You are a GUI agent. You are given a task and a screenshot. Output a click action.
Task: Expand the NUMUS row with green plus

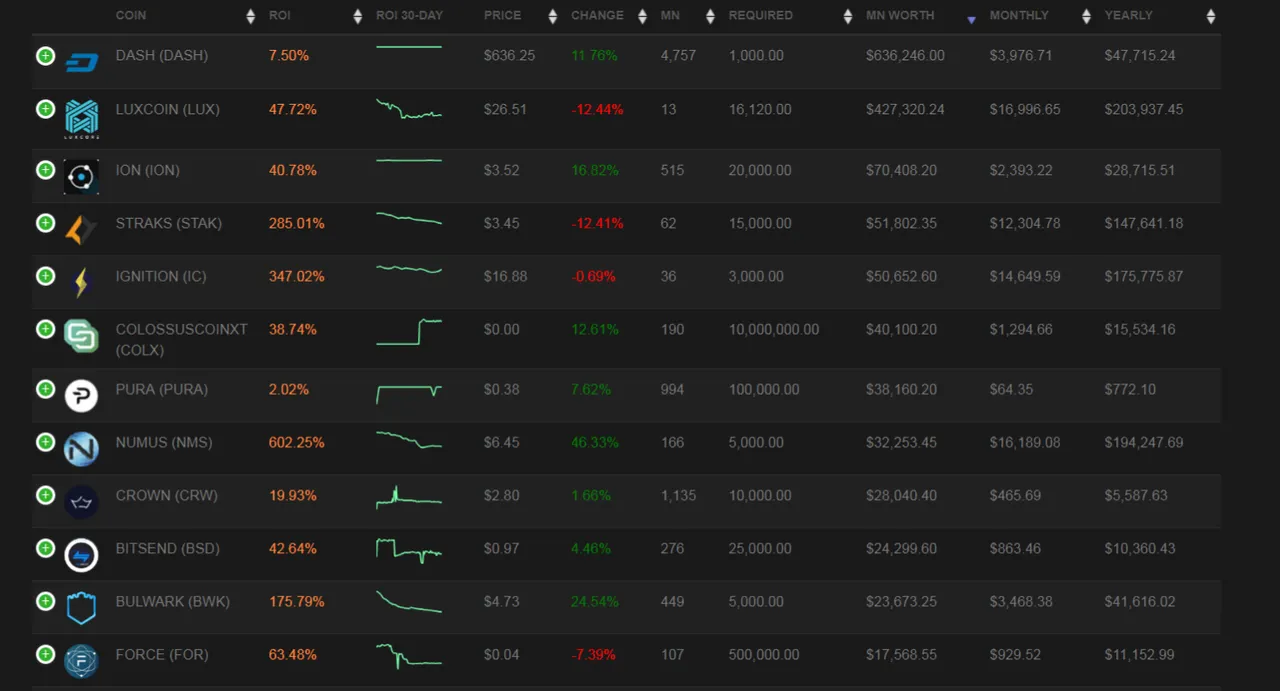point(45,442)
